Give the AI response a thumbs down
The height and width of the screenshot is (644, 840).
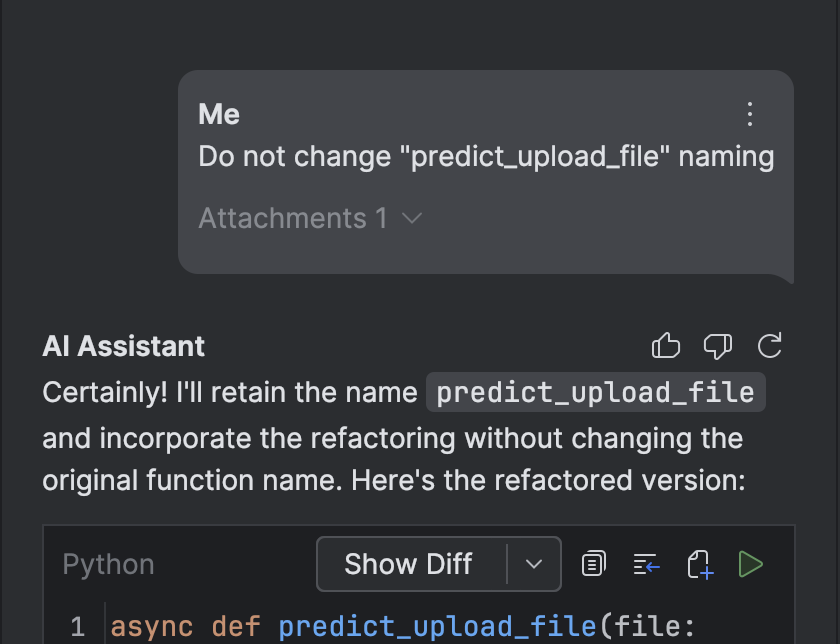click(718, 346)
